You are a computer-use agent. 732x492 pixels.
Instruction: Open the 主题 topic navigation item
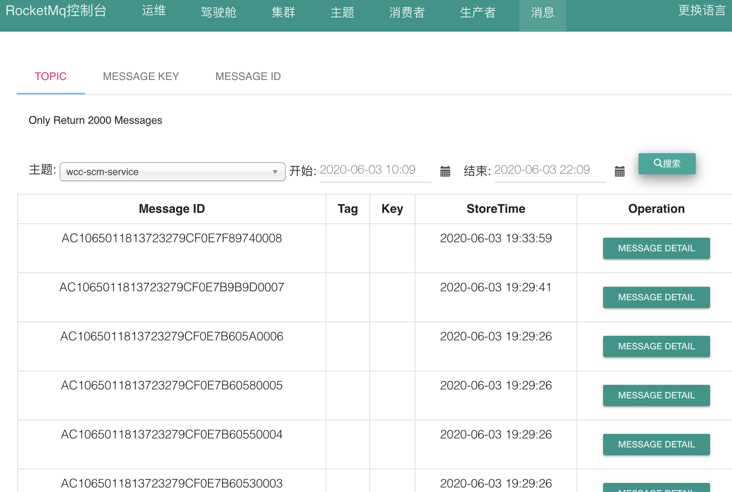pyautogui.click(x=342, y=12)
